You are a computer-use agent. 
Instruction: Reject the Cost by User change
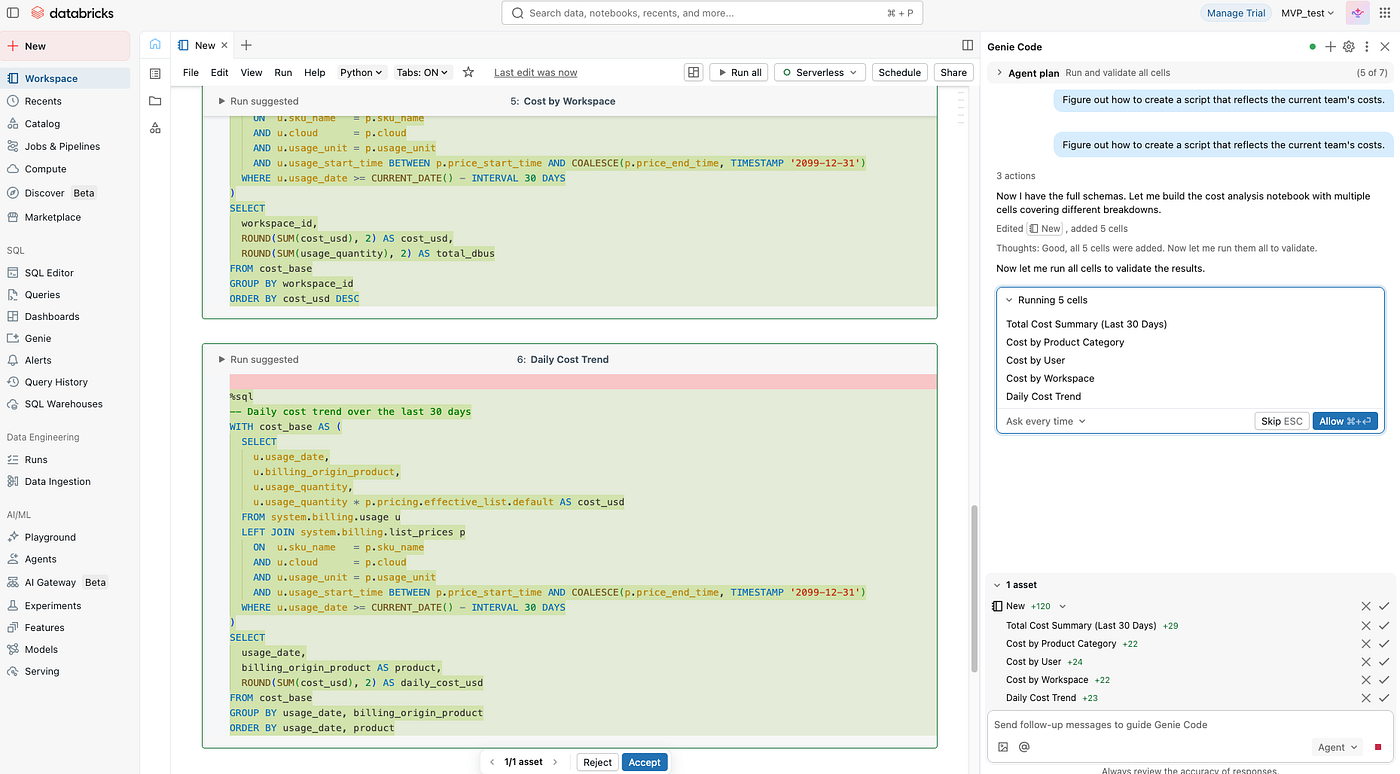[1366, 662]
